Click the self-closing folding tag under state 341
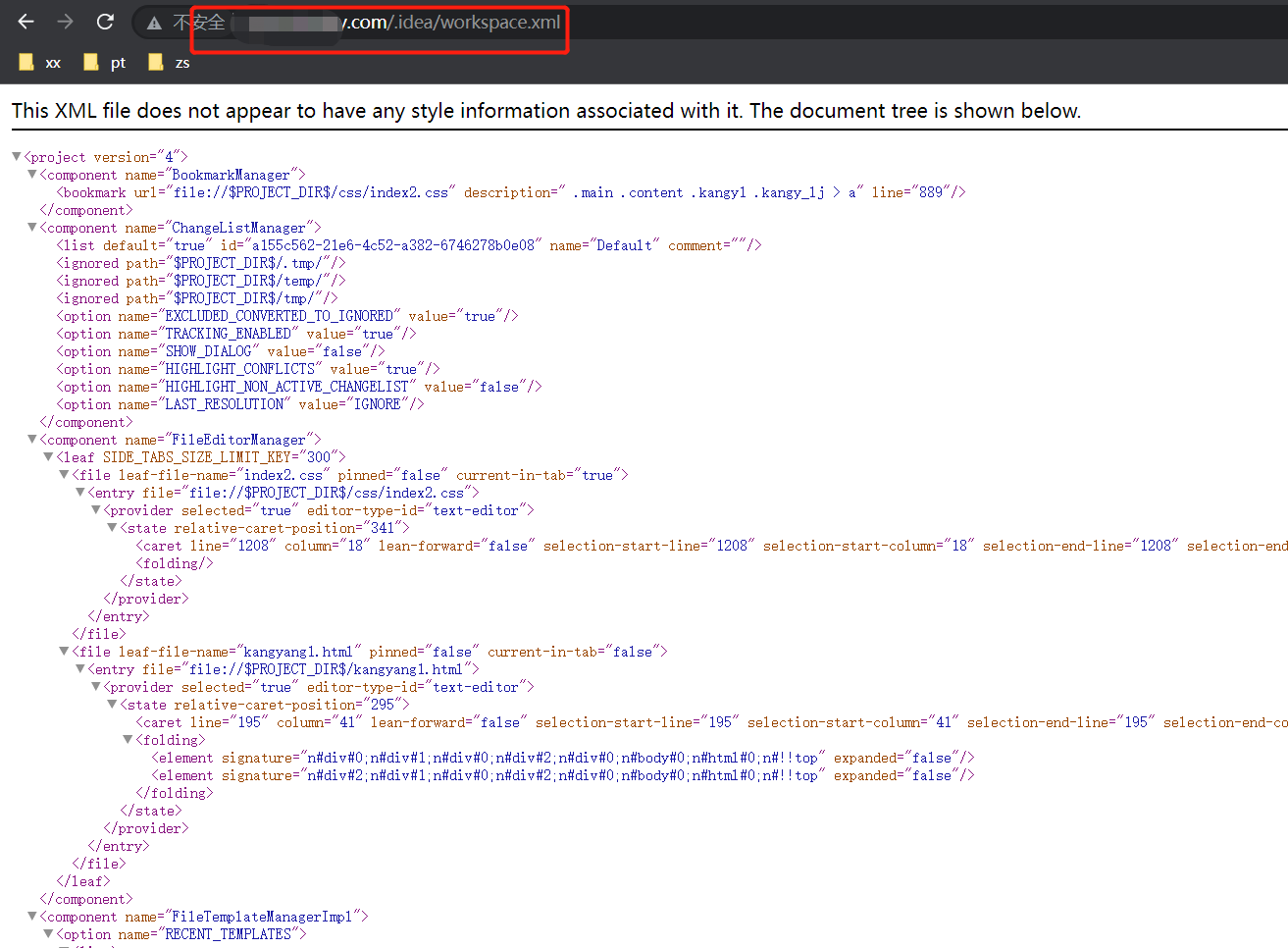The width and height of the screenshot is (1288, 948). [174, 563]
